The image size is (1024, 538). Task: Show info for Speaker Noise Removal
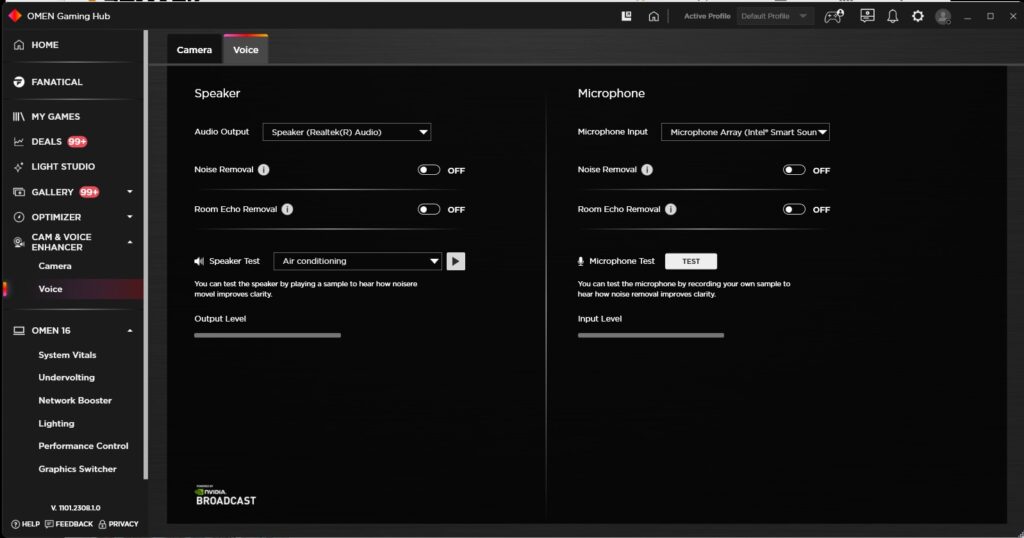pyautogui.click(x=263, y=170)
